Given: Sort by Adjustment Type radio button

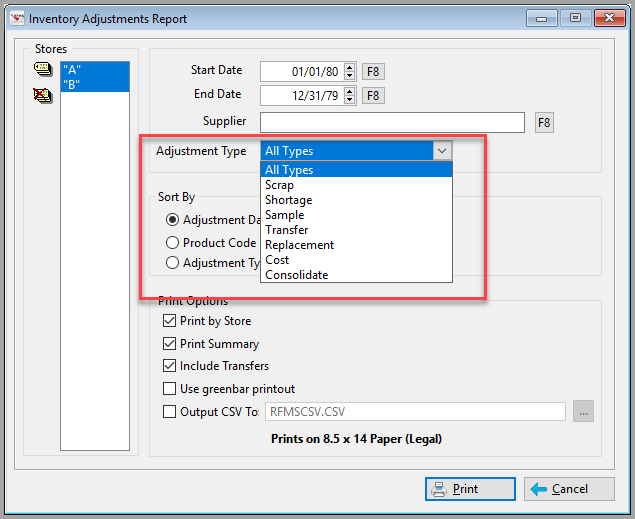Looking at the screenshot, I should [173, 263].
